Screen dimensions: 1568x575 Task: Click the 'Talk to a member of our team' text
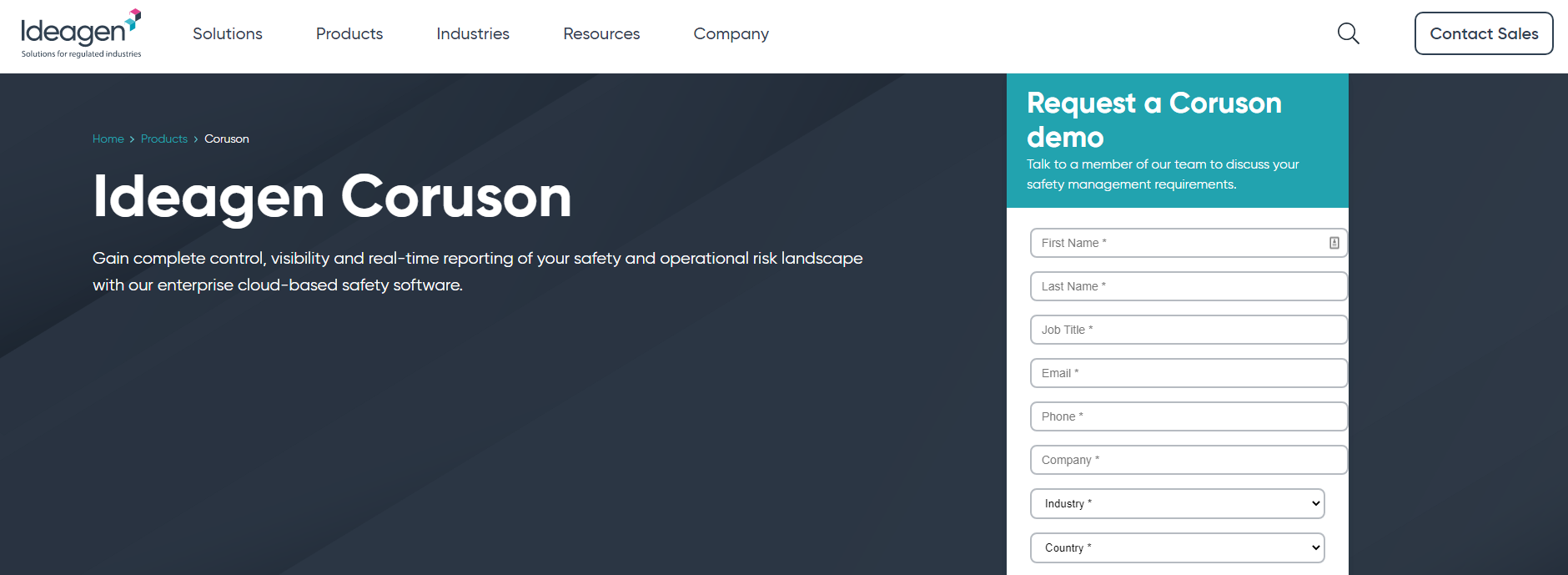click(1163, 174)
